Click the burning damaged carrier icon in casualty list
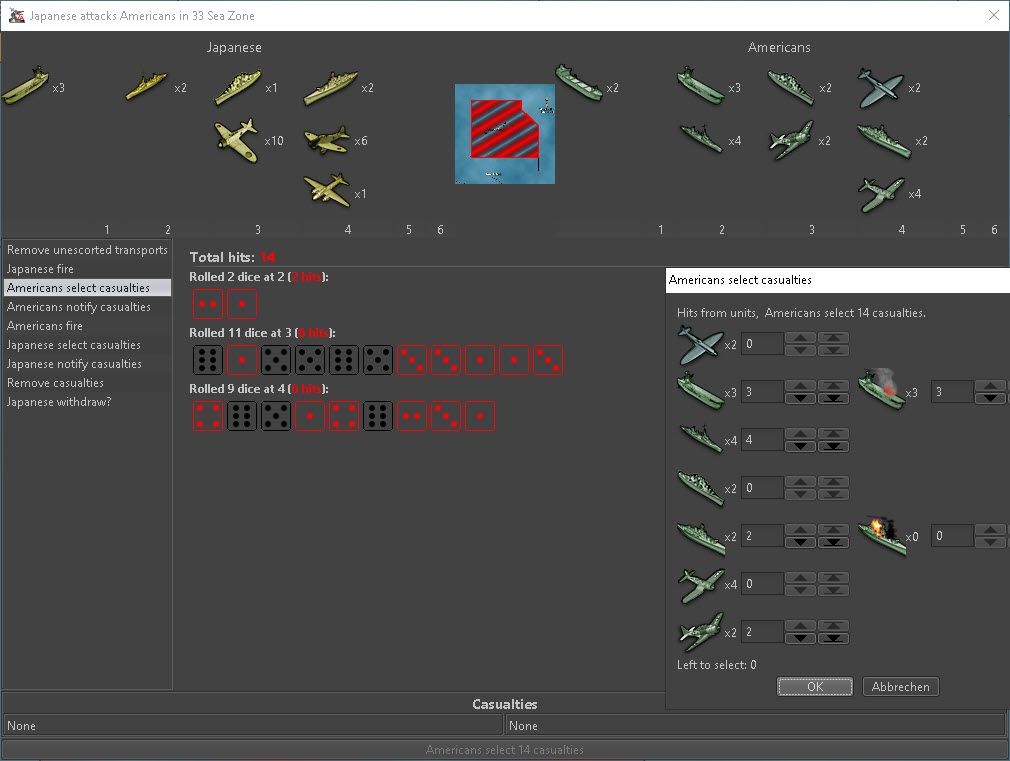The image size is (1010, 761). pos(882,391)
